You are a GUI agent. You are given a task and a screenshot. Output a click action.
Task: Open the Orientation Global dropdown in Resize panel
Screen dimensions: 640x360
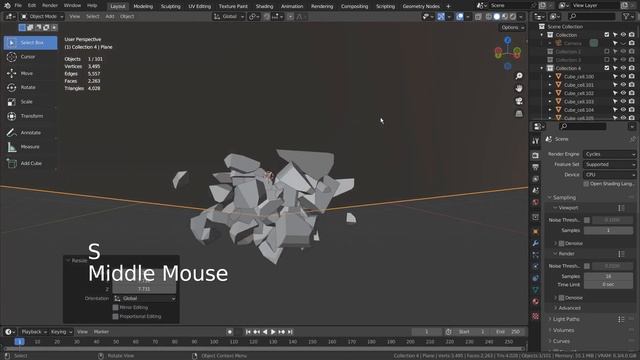click(144, 298)
